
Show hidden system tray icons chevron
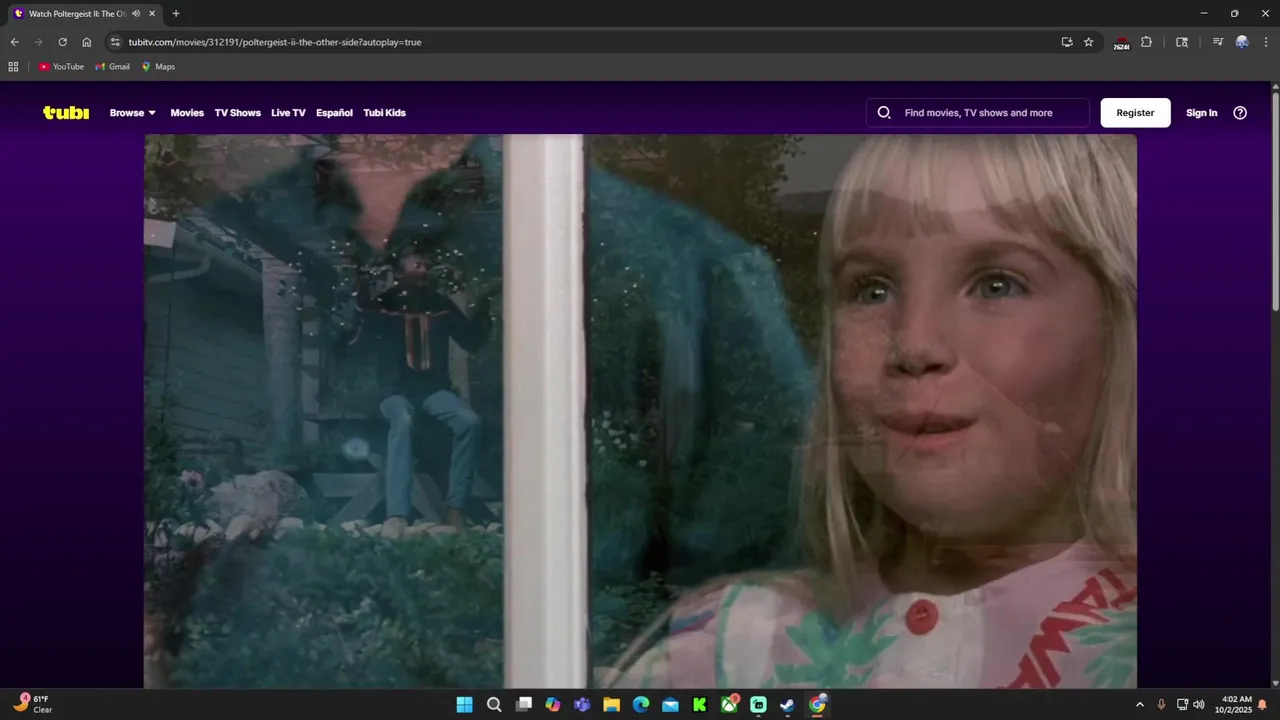coord(1139,705)
